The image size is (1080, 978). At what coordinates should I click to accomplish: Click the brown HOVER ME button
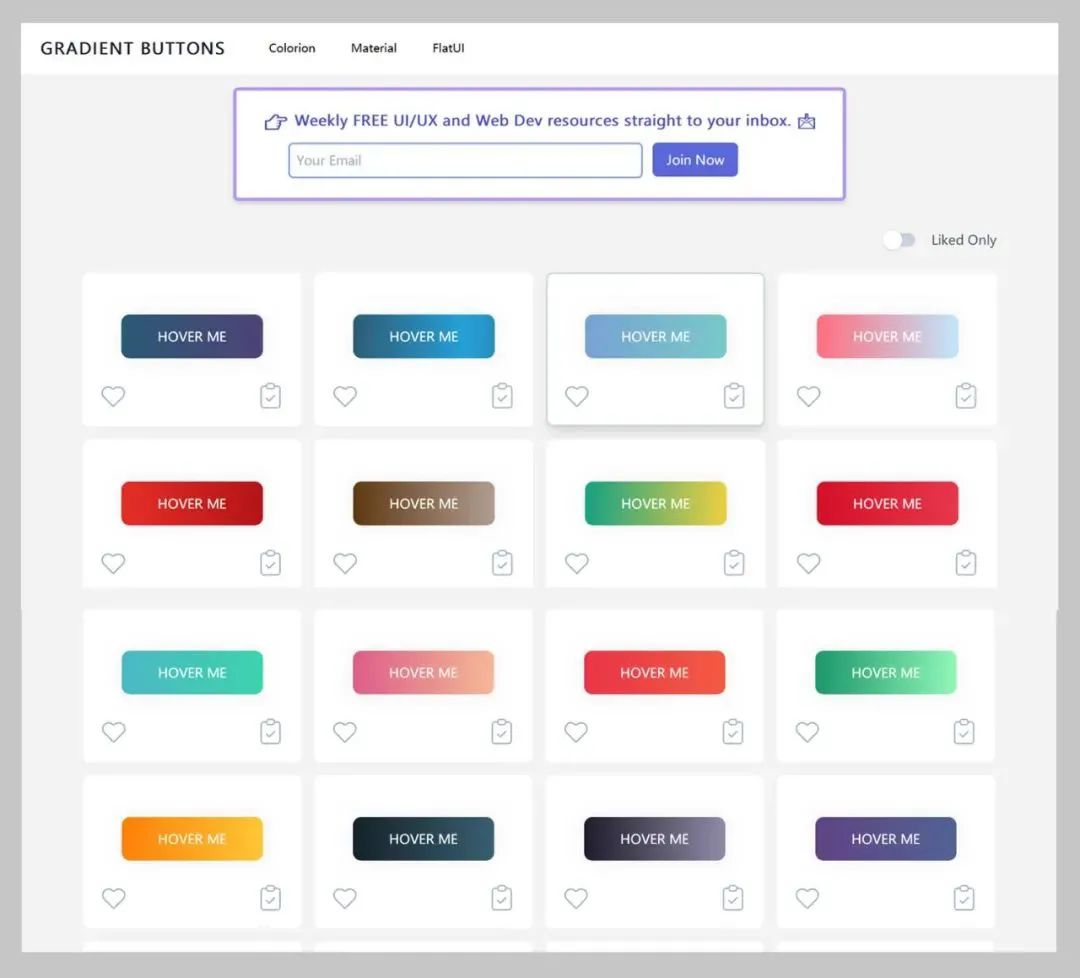click(424, 503)
